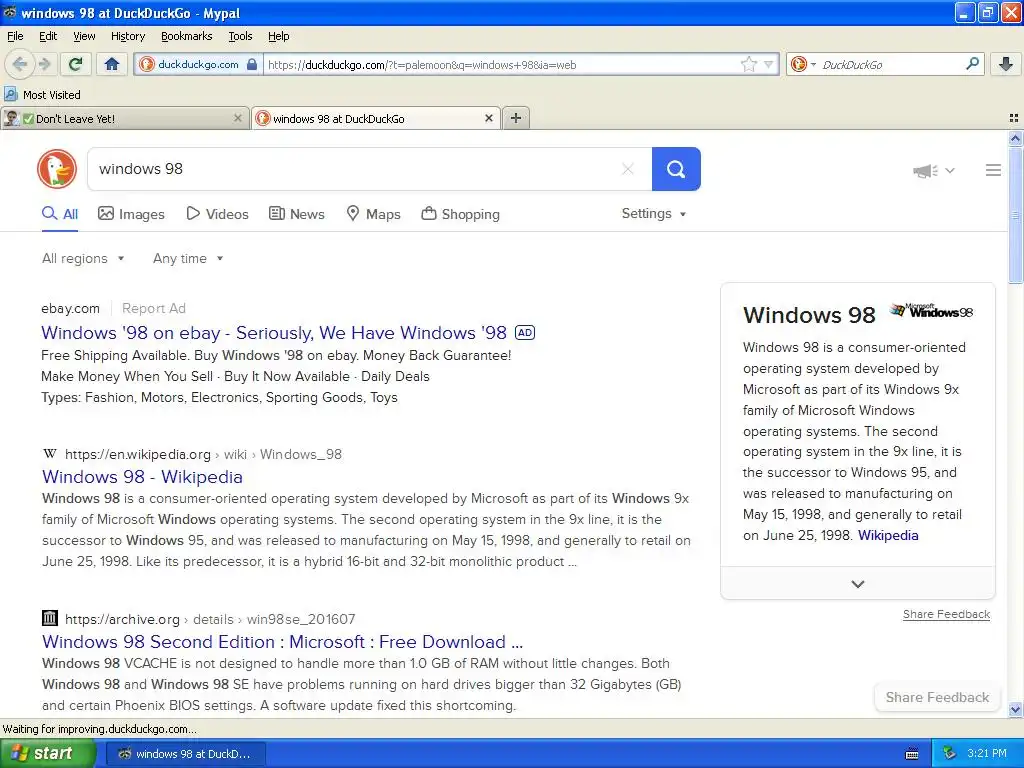Image resolution: width=1024 pixels, height=768 pixels.
Task: Open the Home page icon
Action: (x=112, y=64)
